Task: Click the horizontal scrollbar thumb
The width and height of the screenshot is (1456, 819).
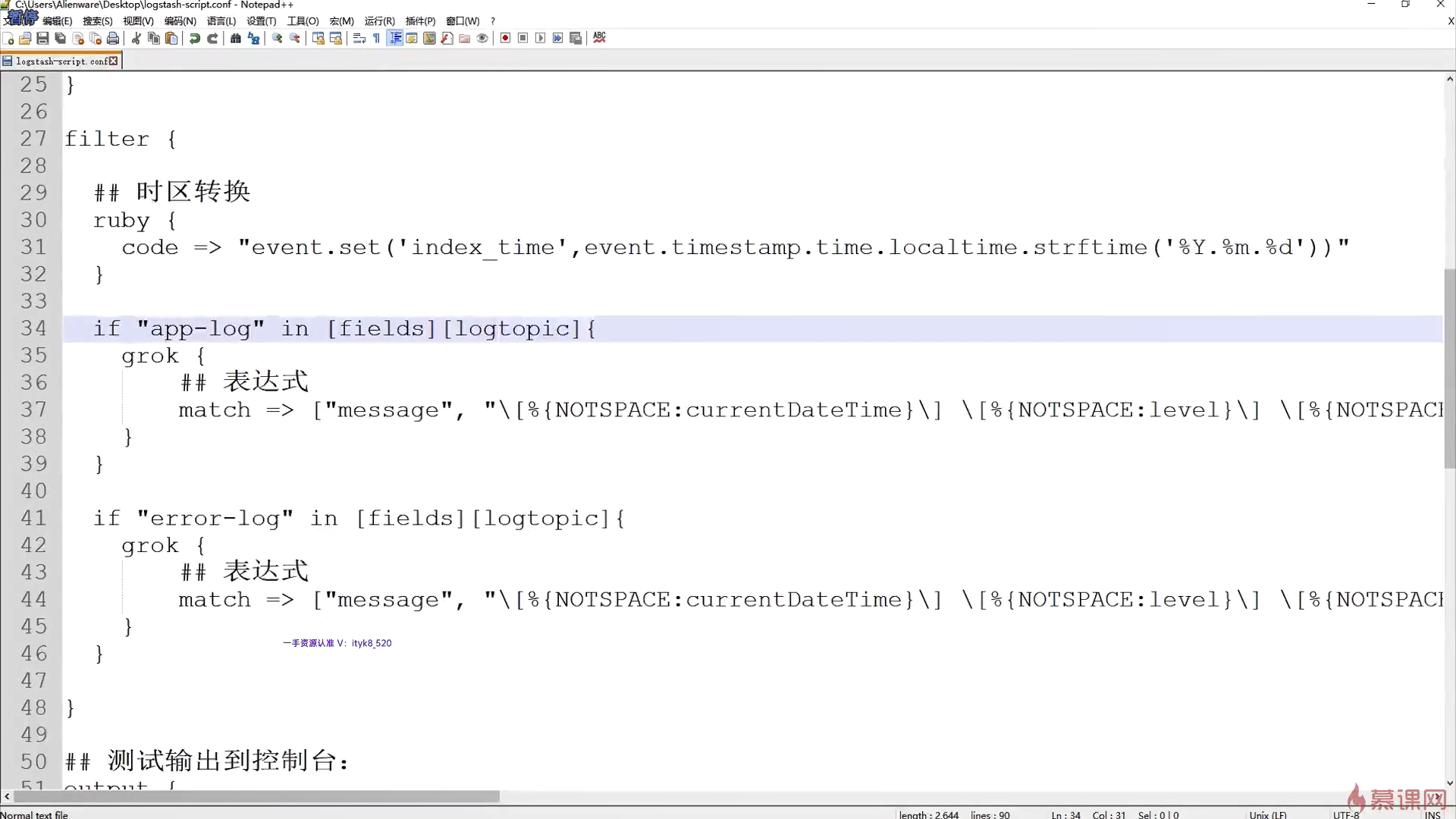Action: (256, 796)
